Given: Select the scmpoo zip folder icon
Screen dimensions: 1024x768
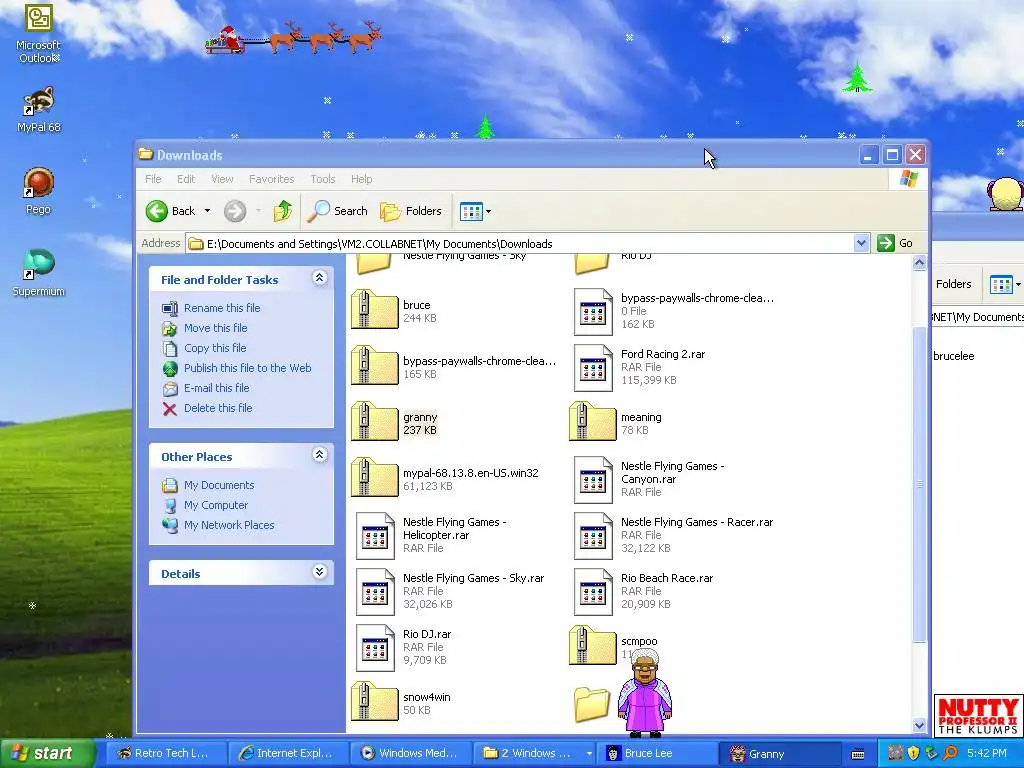Looking at the screenshot, I should coord(592,647).
